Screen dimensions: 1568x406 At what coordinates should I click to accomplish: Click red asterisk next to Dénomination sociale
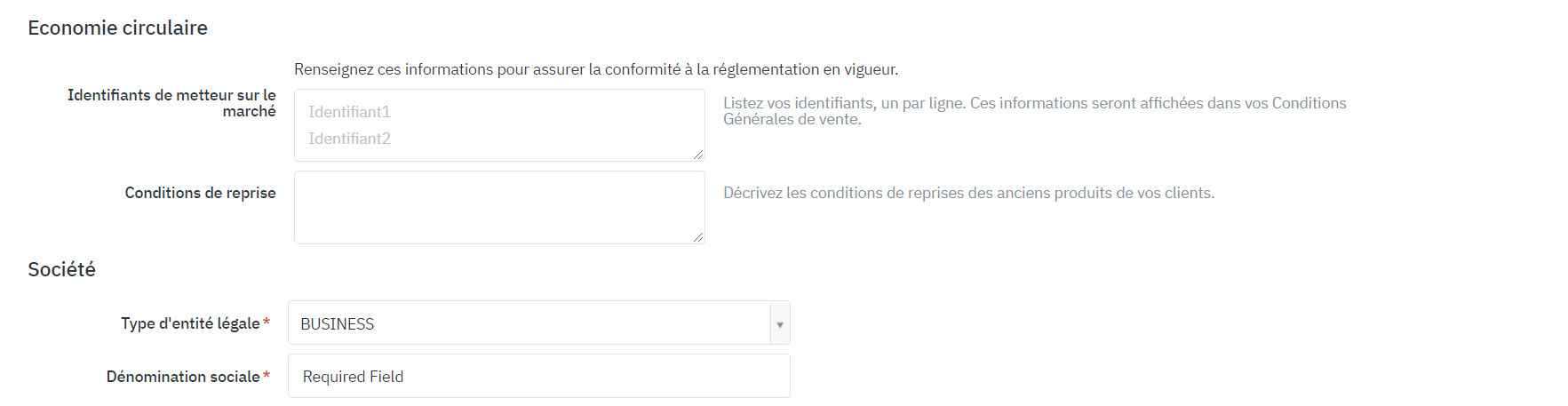pos(267,376)
